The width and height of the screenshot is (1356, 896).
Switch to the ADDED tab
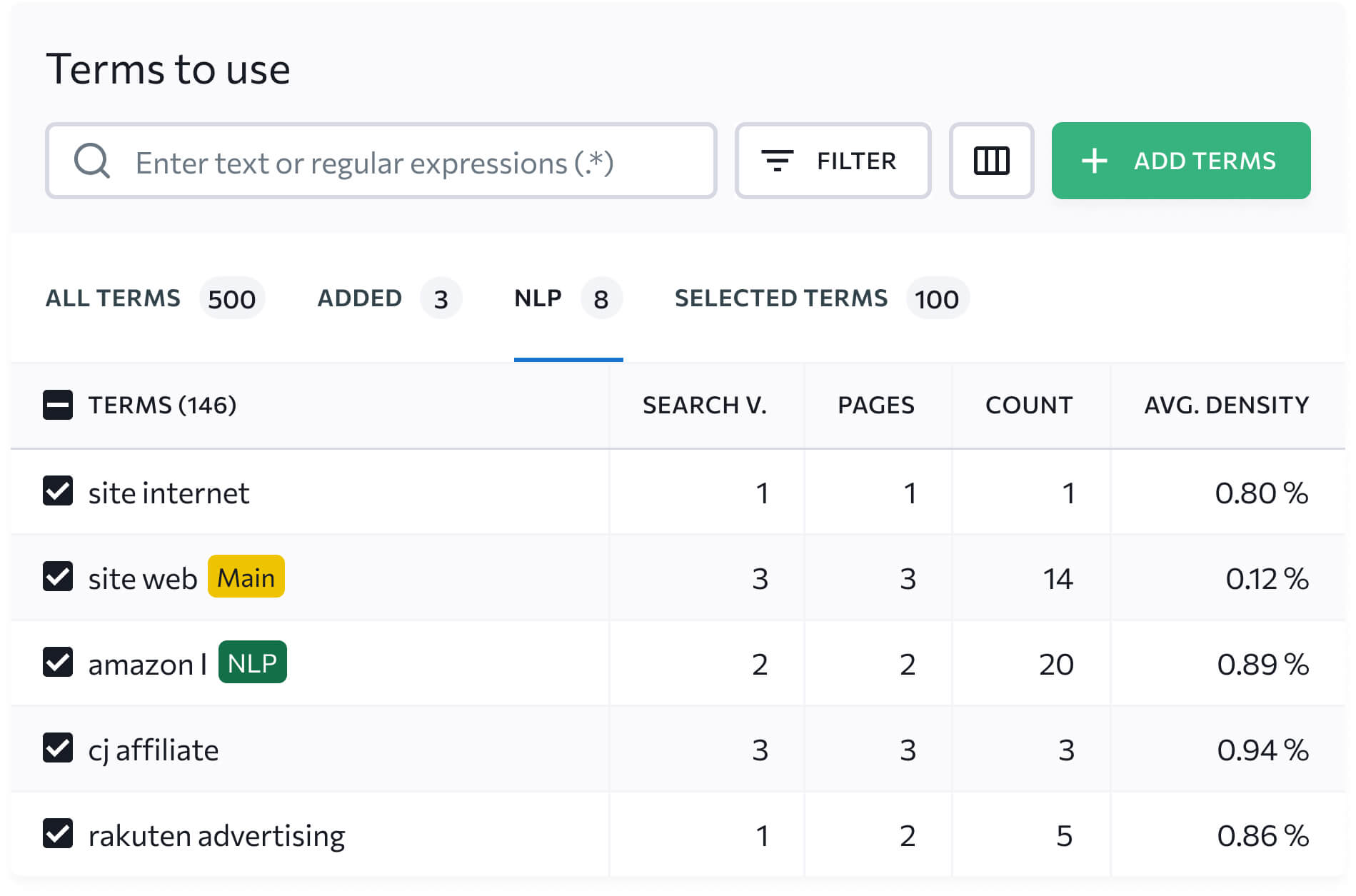tap(389, 298)
